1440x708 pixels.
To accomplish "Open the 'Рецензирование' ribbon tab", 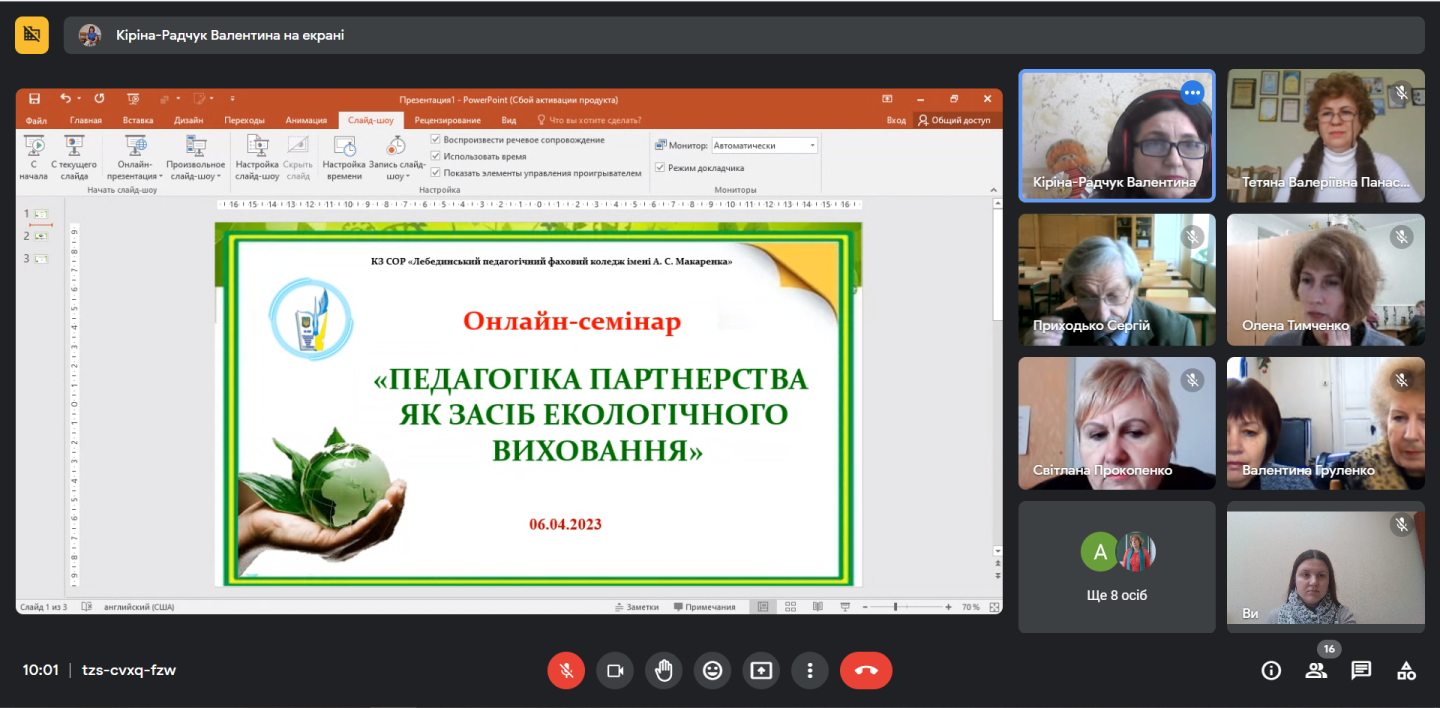I will [x=447, y=120].
